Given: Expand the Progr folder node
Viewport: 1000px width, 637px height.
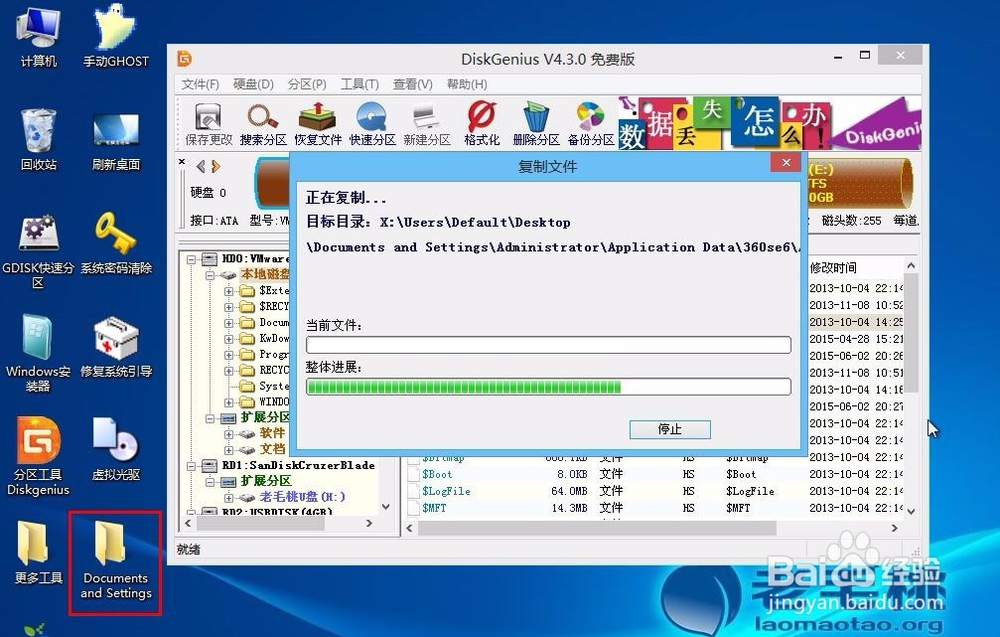Looking at the screenshot, I should tap(229, 355).
